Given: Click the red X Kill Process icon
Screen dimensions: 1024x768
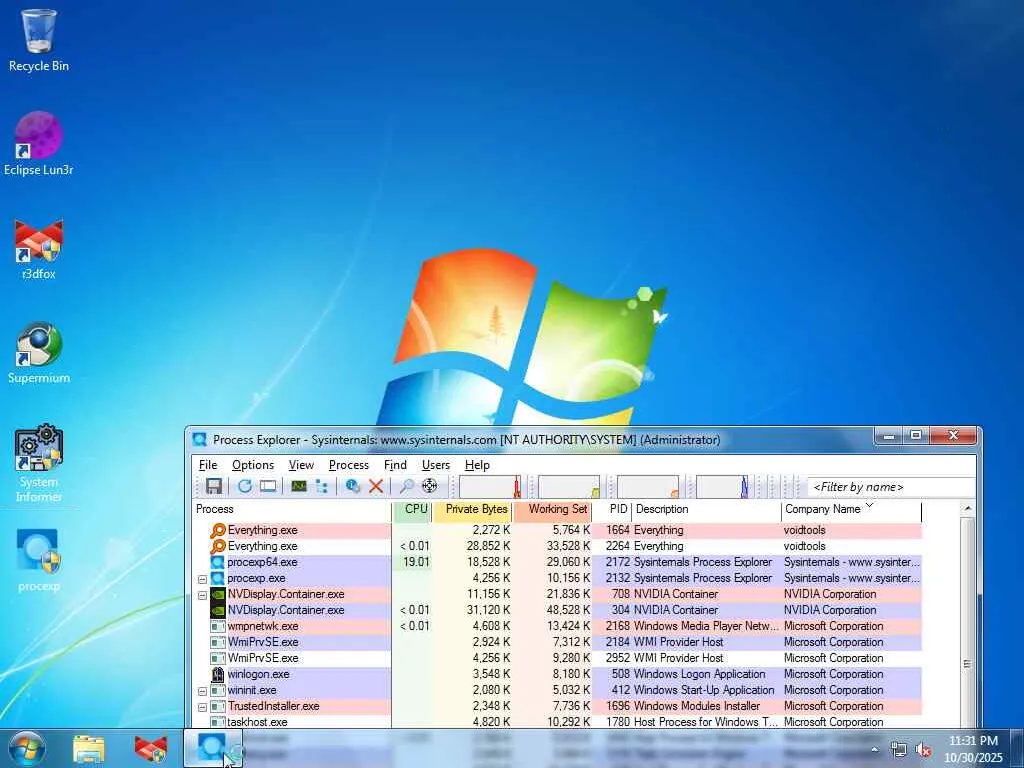Looking at the screenshot, I should point(376,486).
